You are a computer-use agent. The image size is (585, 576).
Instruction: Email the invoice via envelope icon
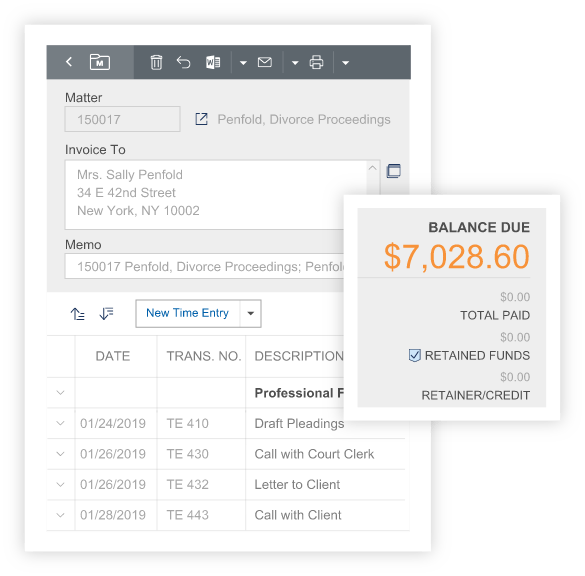click(265, 62)
